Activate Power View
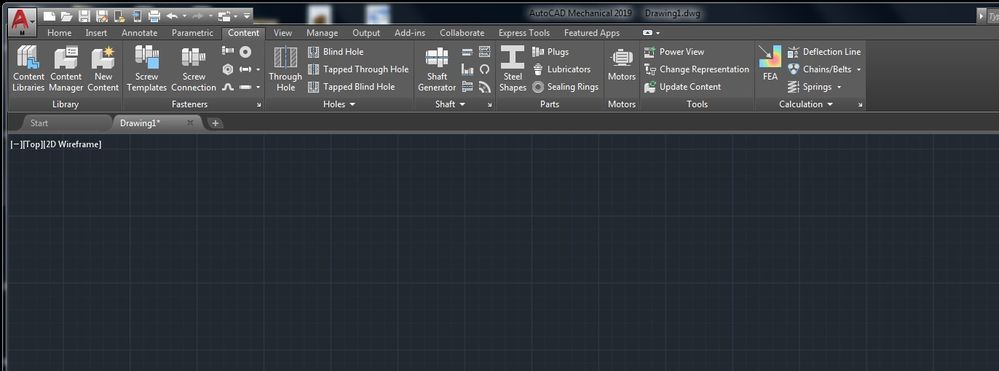This screenshot has width=999, height=371. tap(674, 52)
